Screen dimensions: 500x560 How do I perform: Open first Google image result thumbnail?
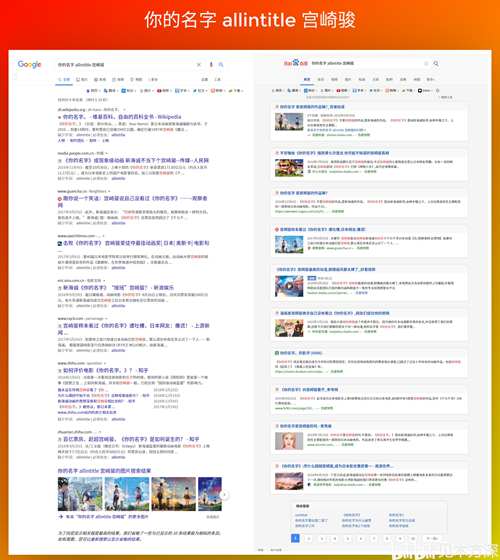80,494
